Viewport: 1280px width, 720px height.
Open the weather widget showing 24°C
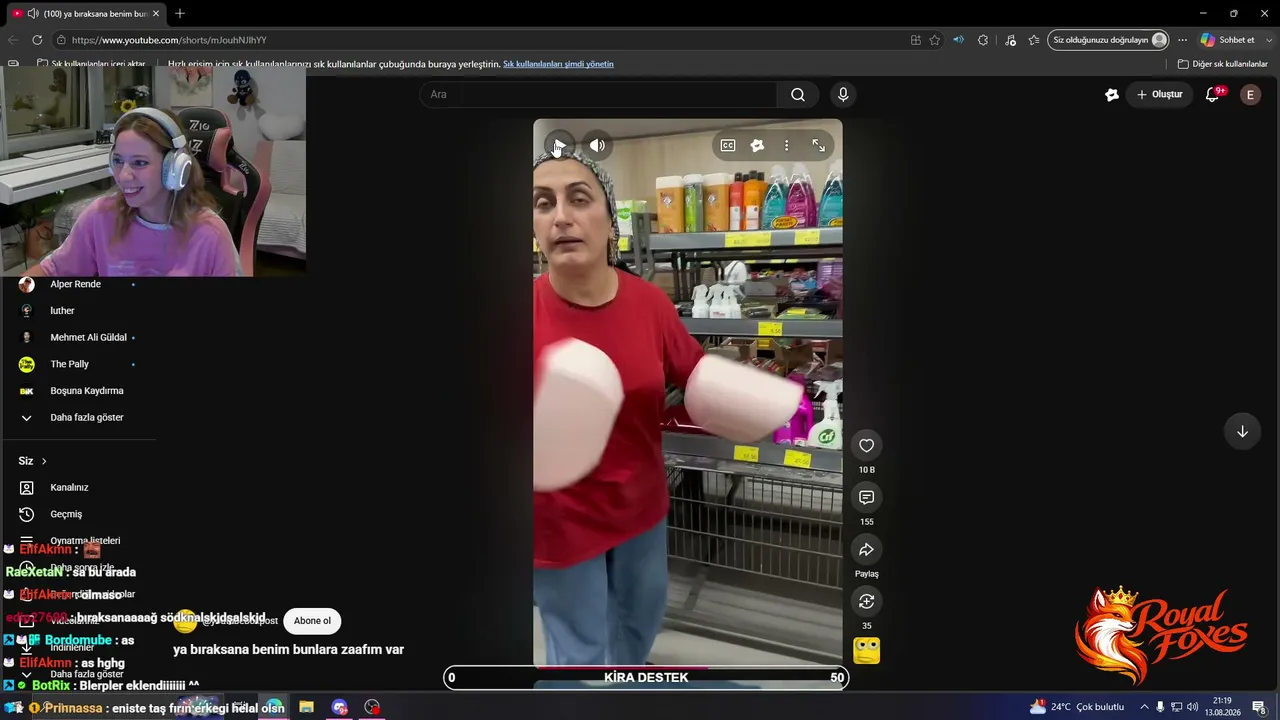(x=1076, y=707)
